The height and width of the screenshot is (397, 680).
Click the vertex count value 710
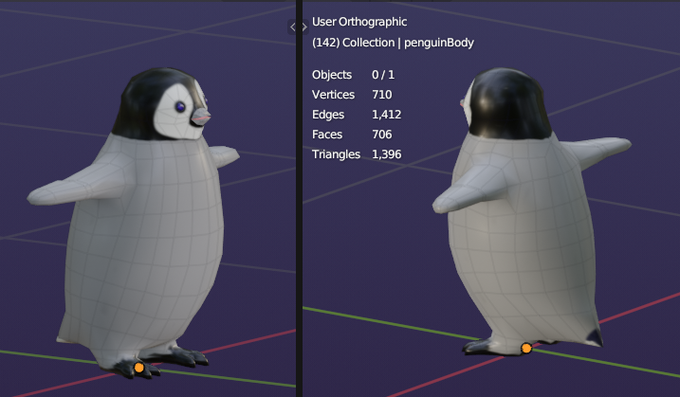382,95
